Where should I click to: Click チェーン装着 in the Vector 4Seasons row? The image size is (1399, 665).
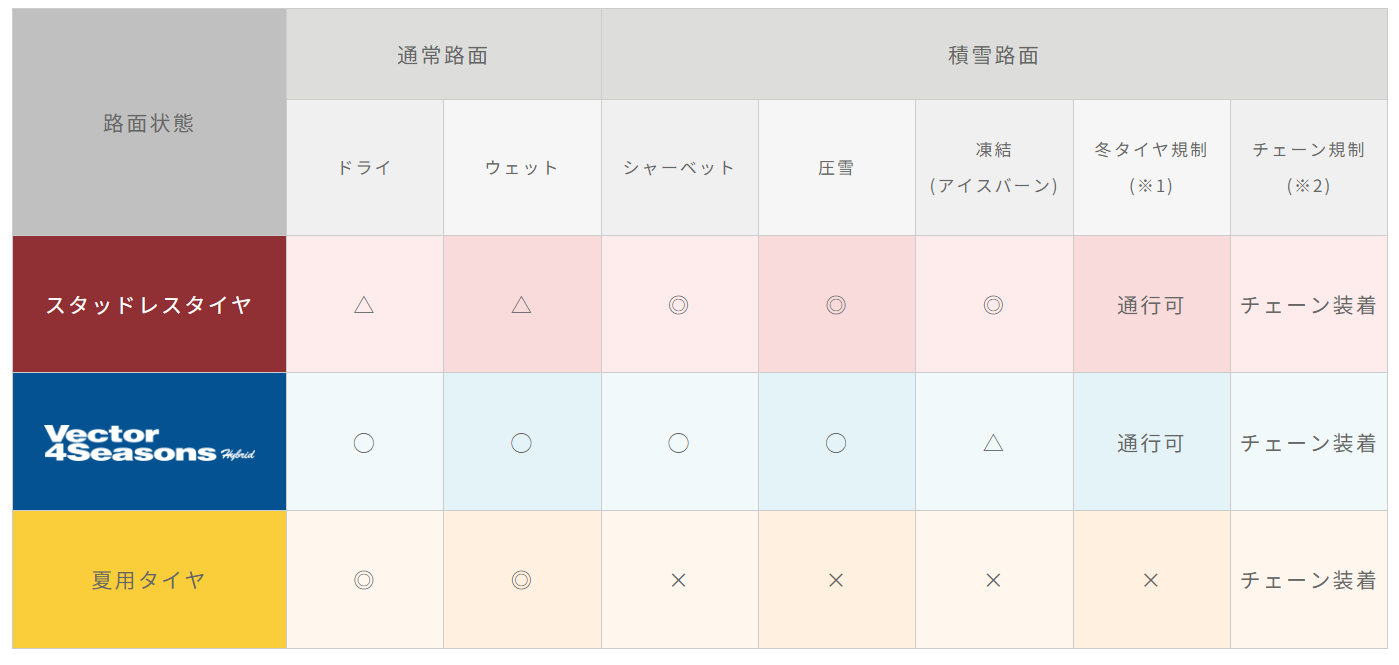(x=1308, y=443)
